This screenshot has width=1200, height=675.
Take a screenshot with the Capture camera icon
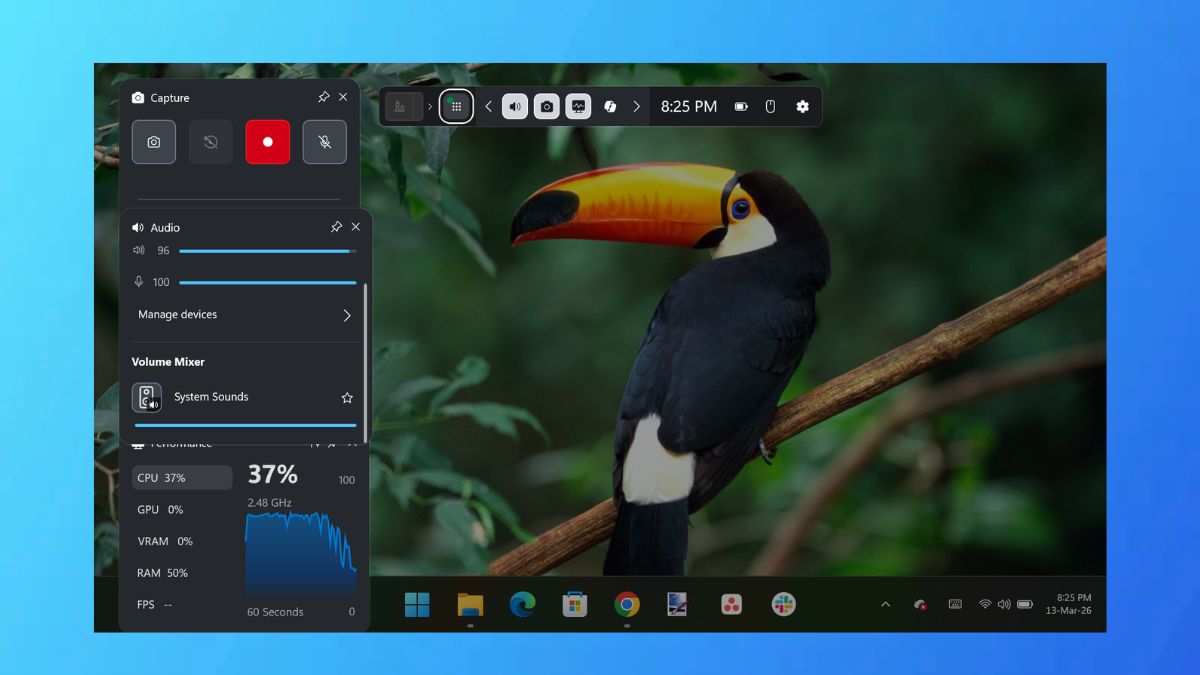(154, 141)
